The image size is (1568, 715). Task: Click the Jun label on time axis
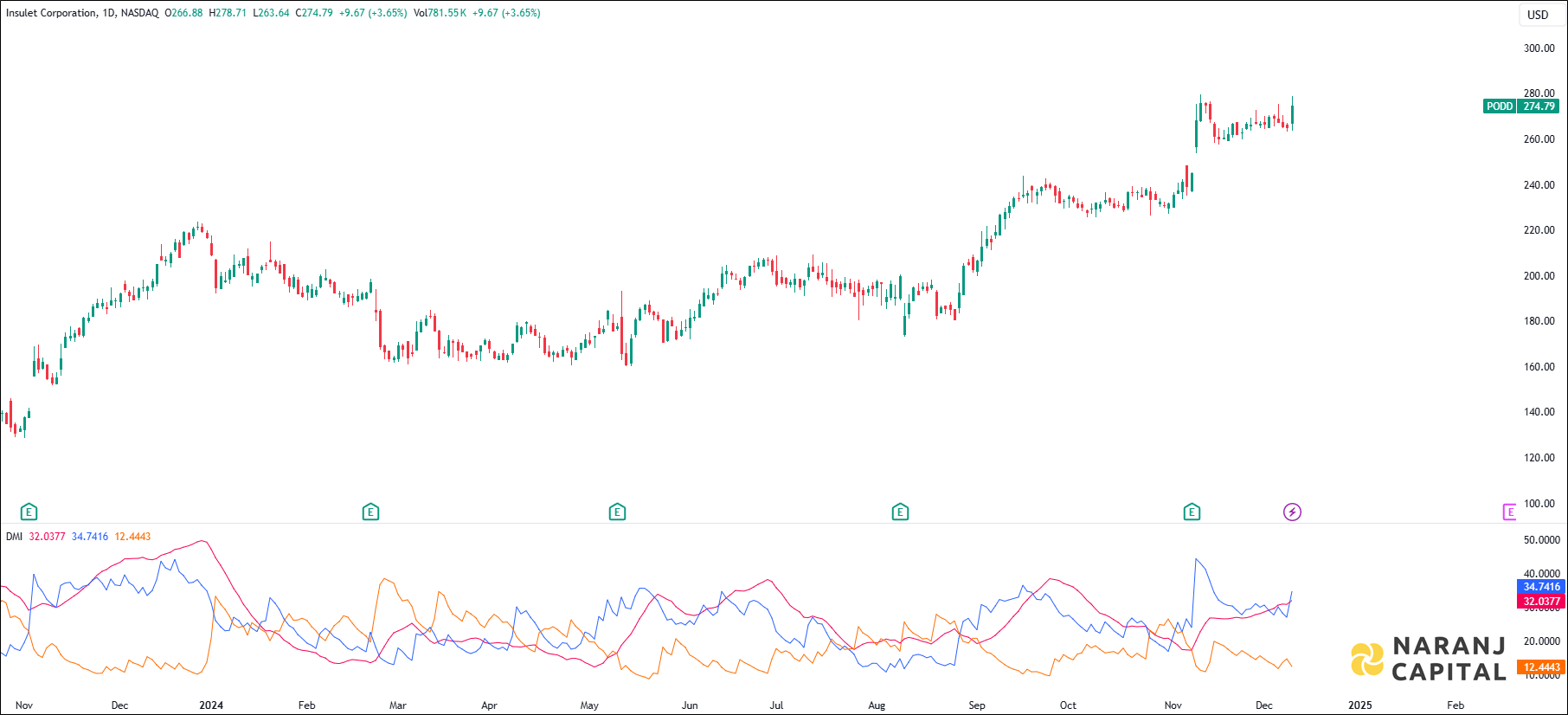click(690, 705)
